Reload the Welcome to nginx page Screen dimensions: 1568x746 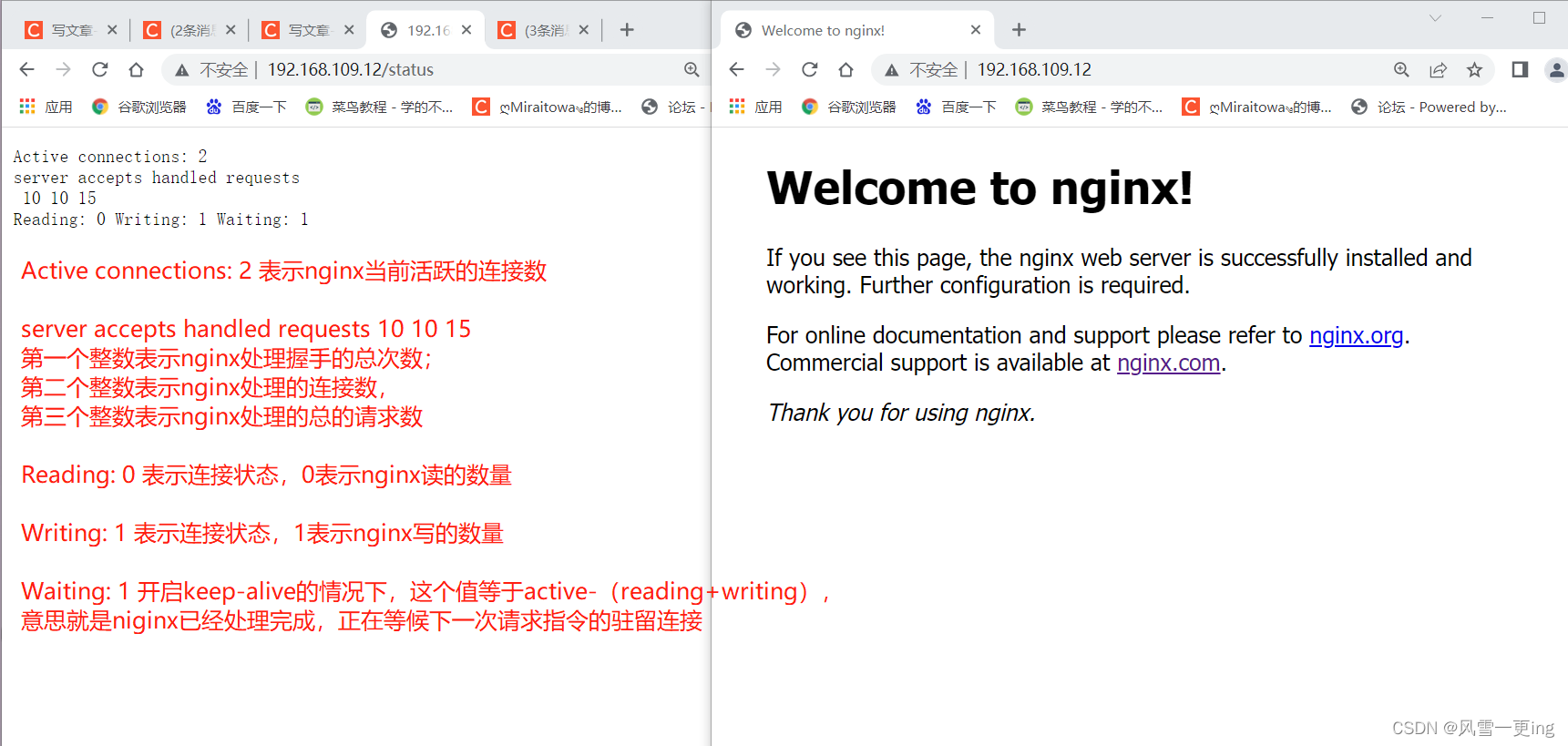click(809, 69)
